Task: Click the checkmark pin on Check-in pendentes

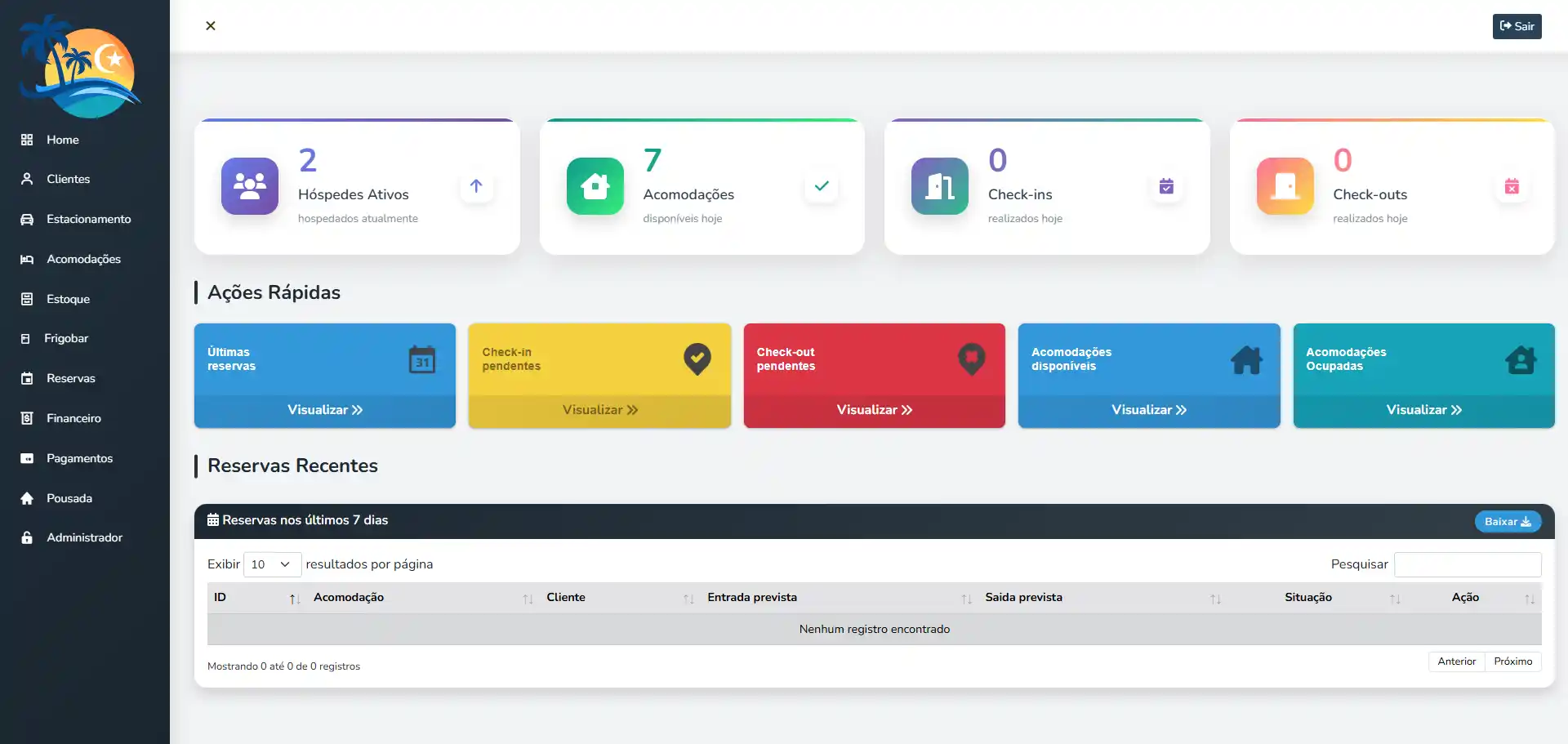Action: 697,359
